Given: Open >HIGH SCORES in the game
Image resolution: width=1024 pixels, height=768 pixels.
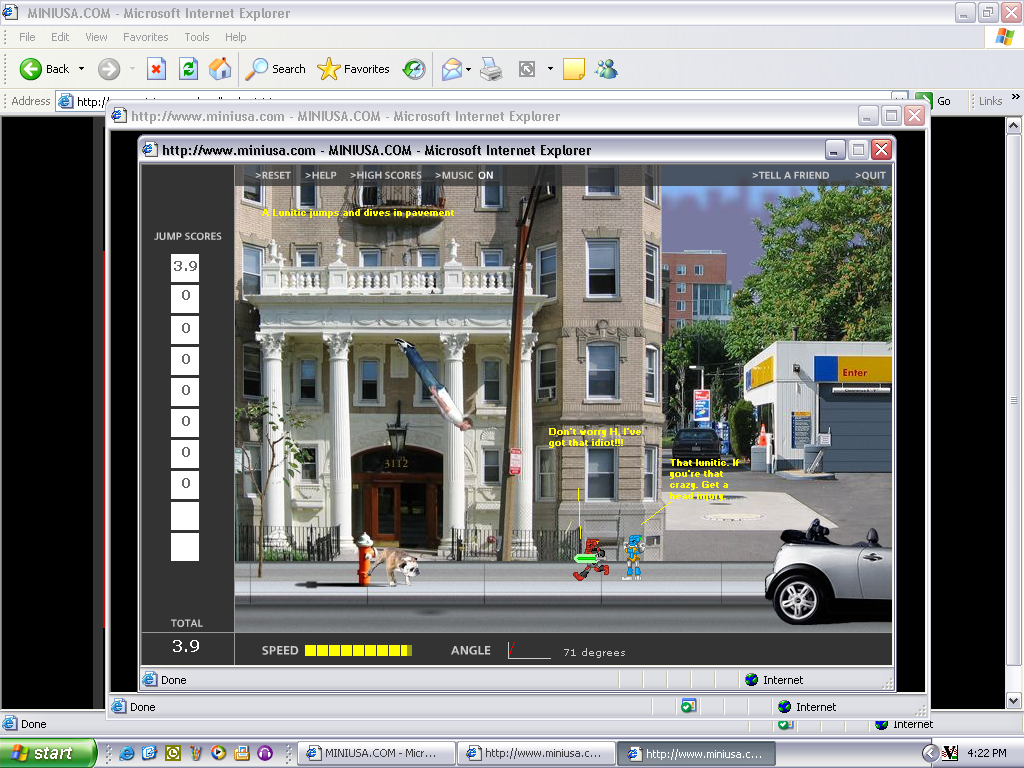Looking at the screenshot, I should 385,175.
